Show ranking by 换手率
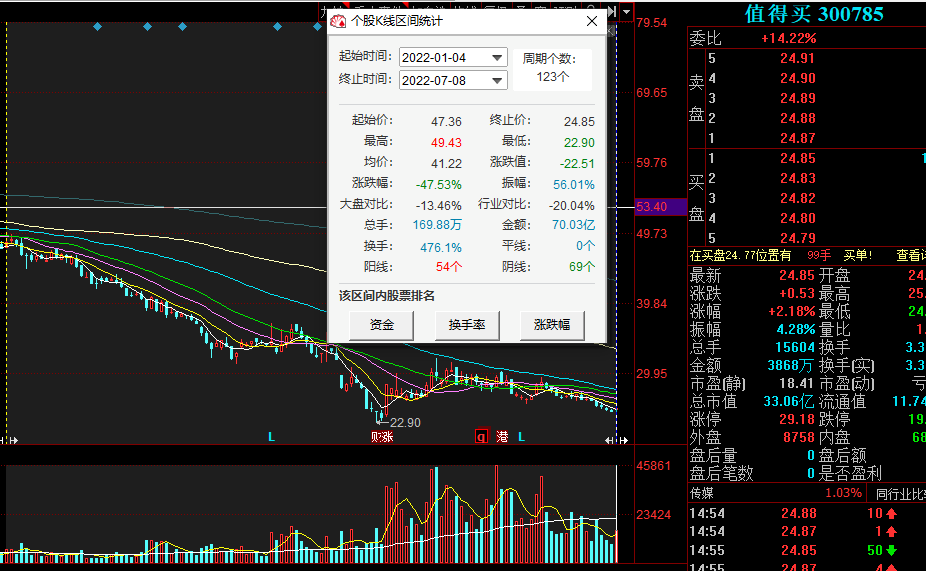926x571 pixels. (467, 325)
